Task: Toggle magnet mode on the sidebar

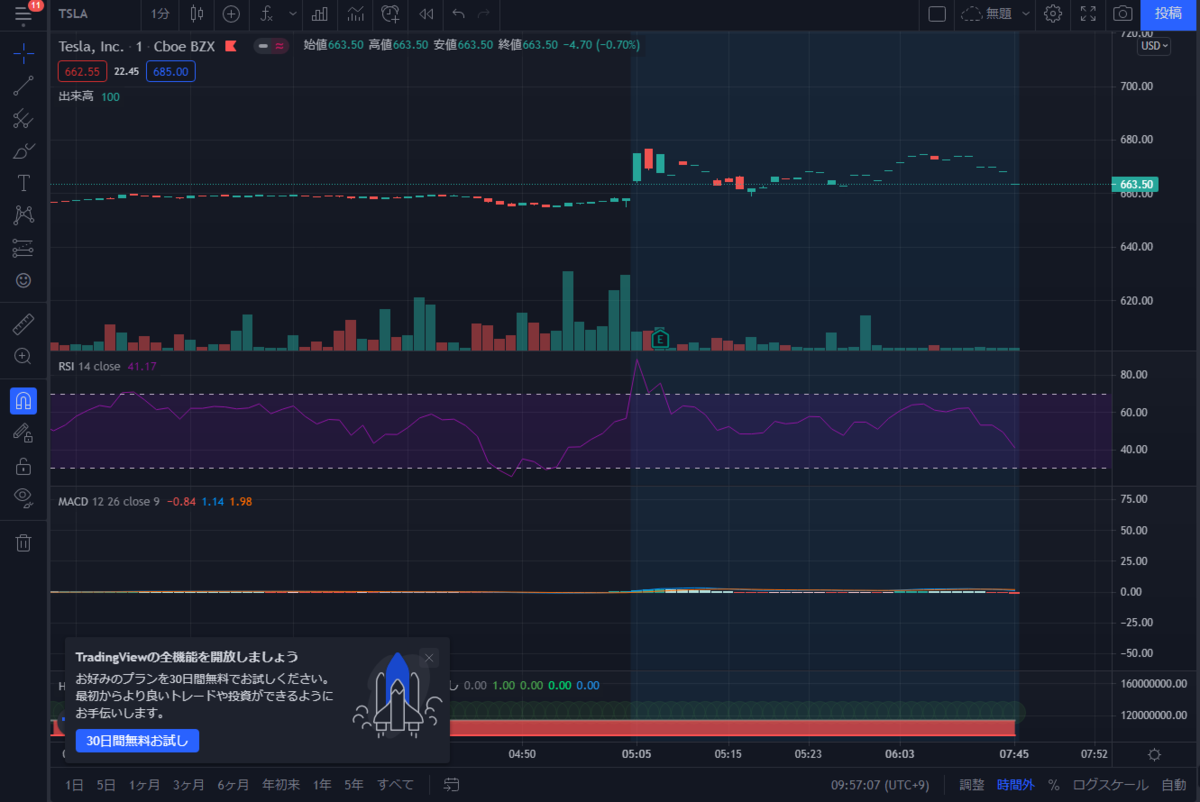Action: tap(23, 401)
